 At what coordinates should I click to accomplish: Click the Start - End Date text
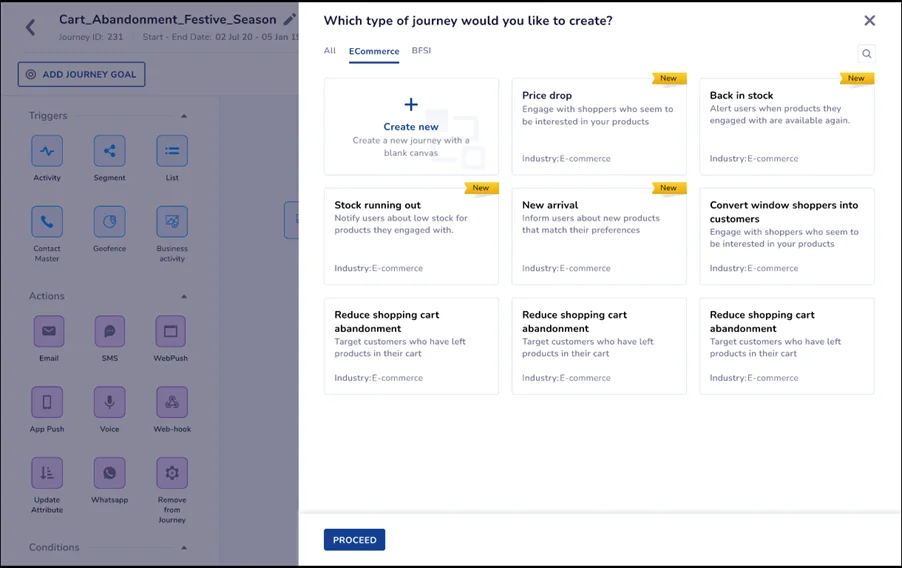220,37
